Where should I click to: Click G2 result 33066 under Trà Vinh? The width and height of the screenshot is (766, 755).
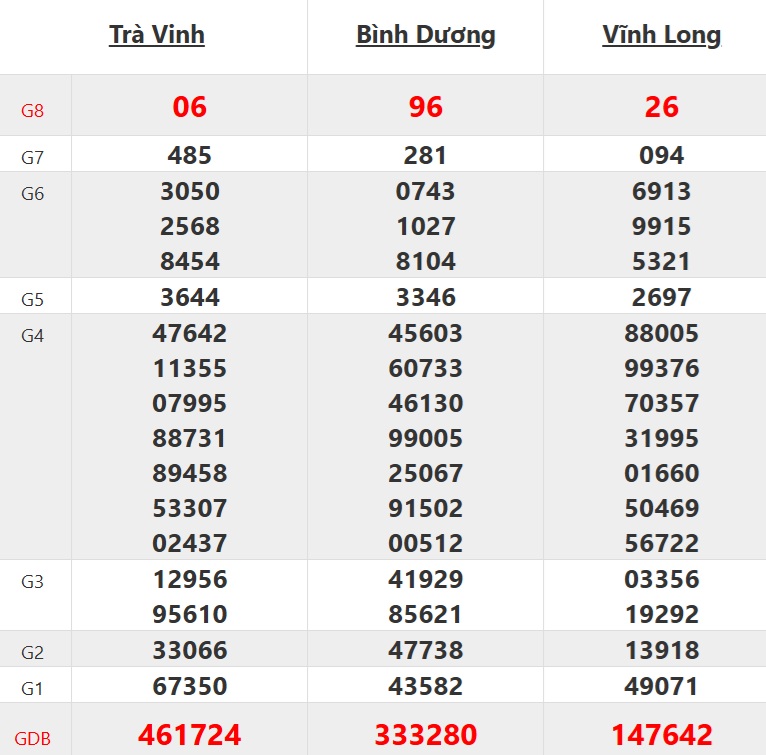pos(189,651)
